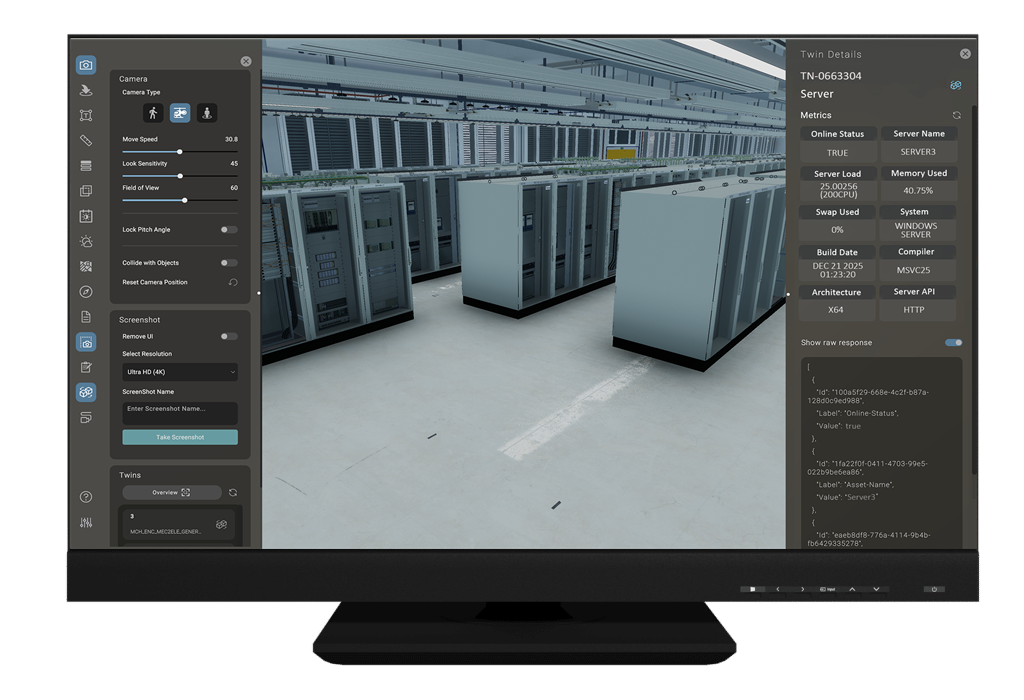Viewport: 1024px width, 700px height.
Task: Enable Lock Pitch Angle toggle
Action: click(x=229, y=230)
